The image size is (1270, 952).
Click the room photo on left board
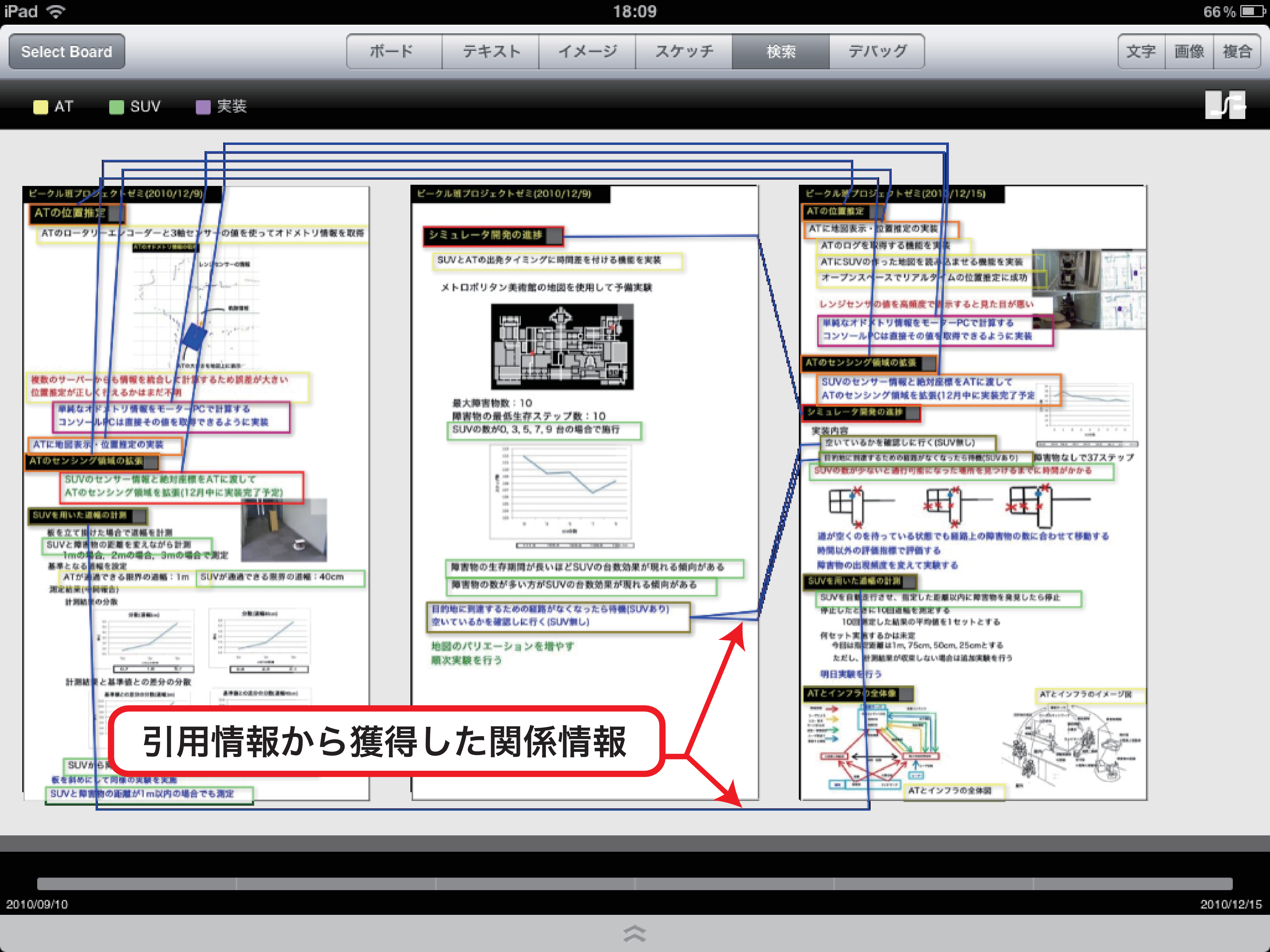coord(284,530)
